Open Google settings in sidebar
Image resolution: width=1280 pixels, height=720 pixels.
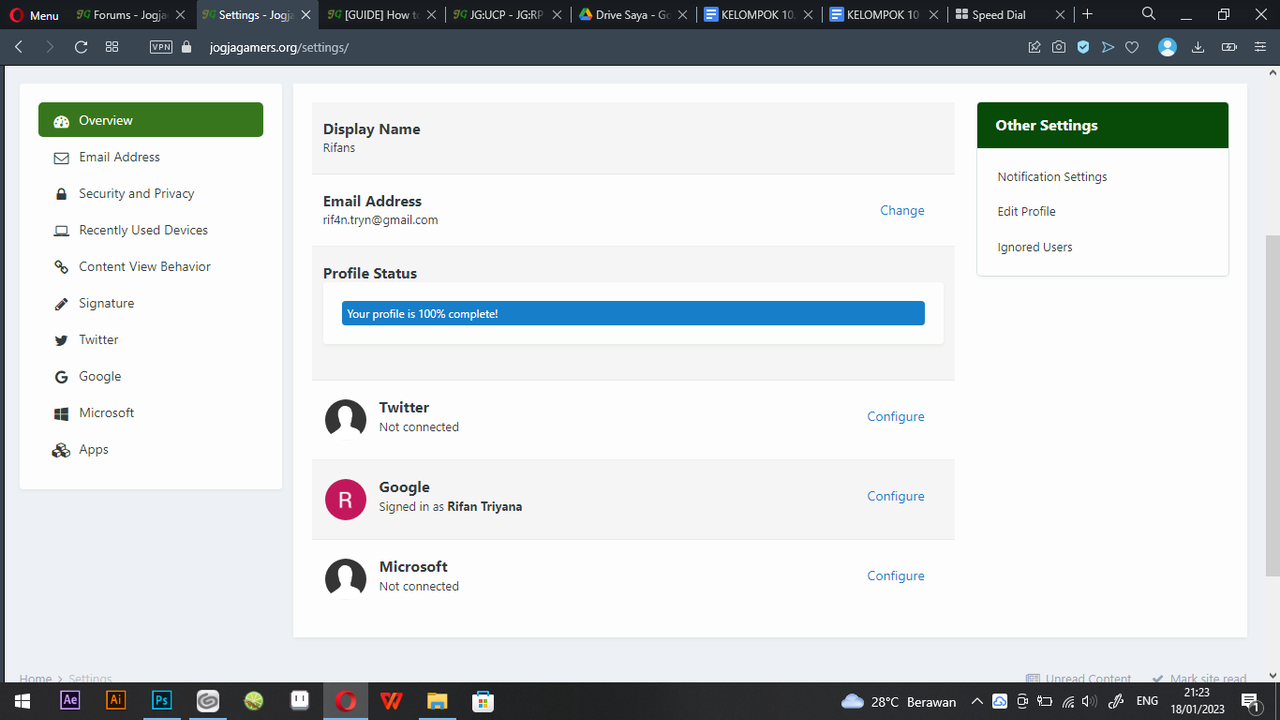pyautogui.click(x=151, y=376)
